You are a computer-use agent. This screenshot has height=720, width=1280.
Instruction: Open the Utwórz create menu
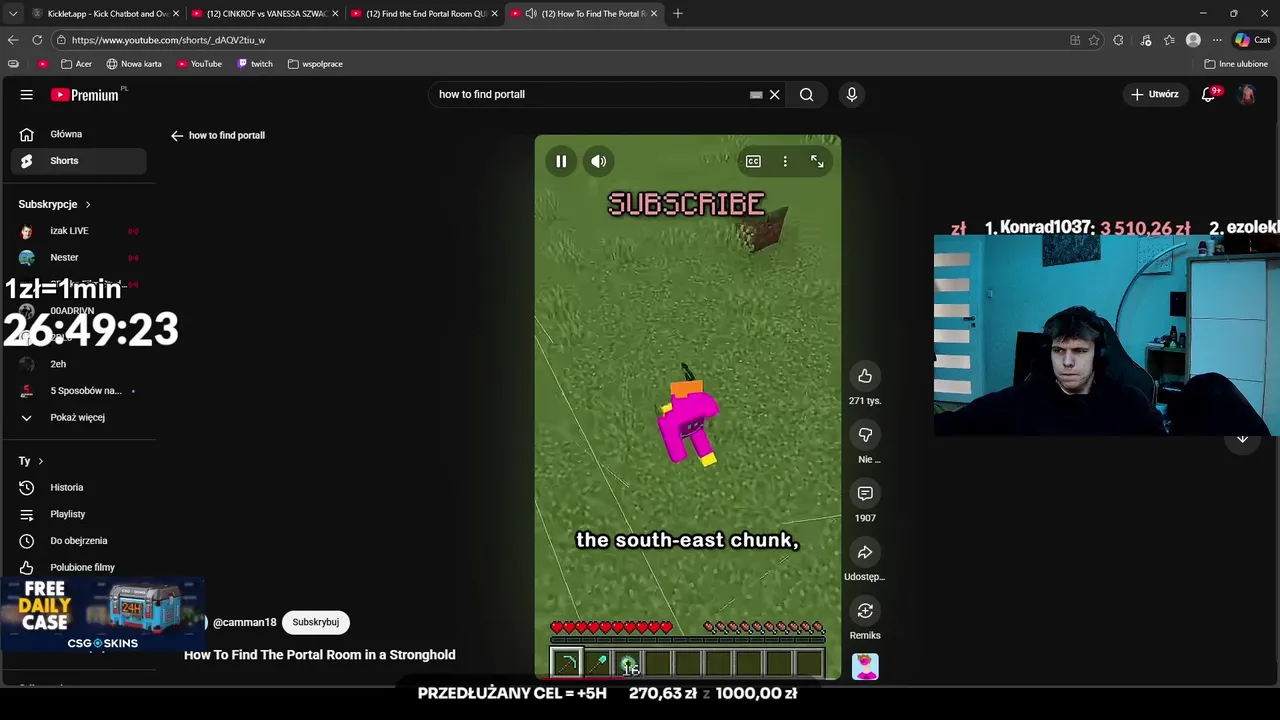coord(1155,94)
